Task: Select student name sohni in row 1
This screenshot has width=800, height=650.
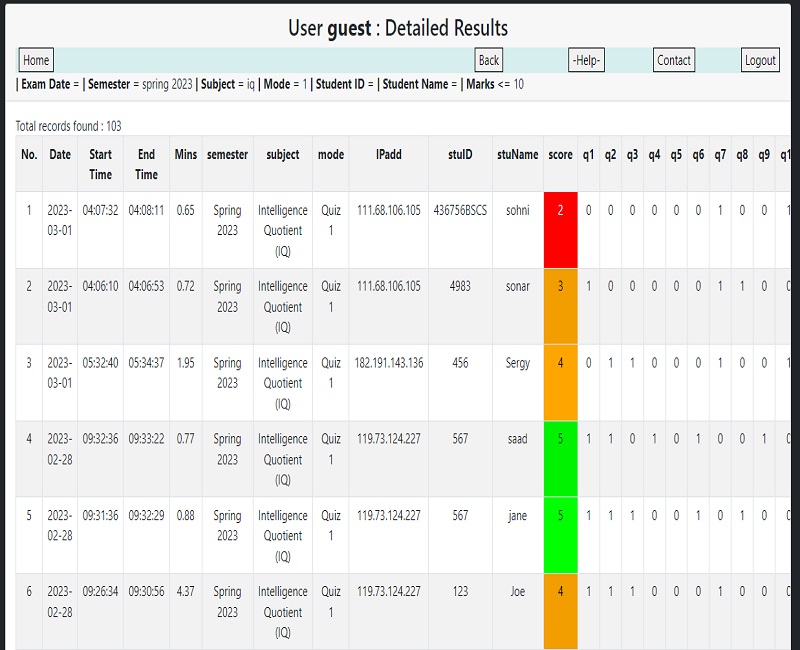Action: [x=517, y=211]
